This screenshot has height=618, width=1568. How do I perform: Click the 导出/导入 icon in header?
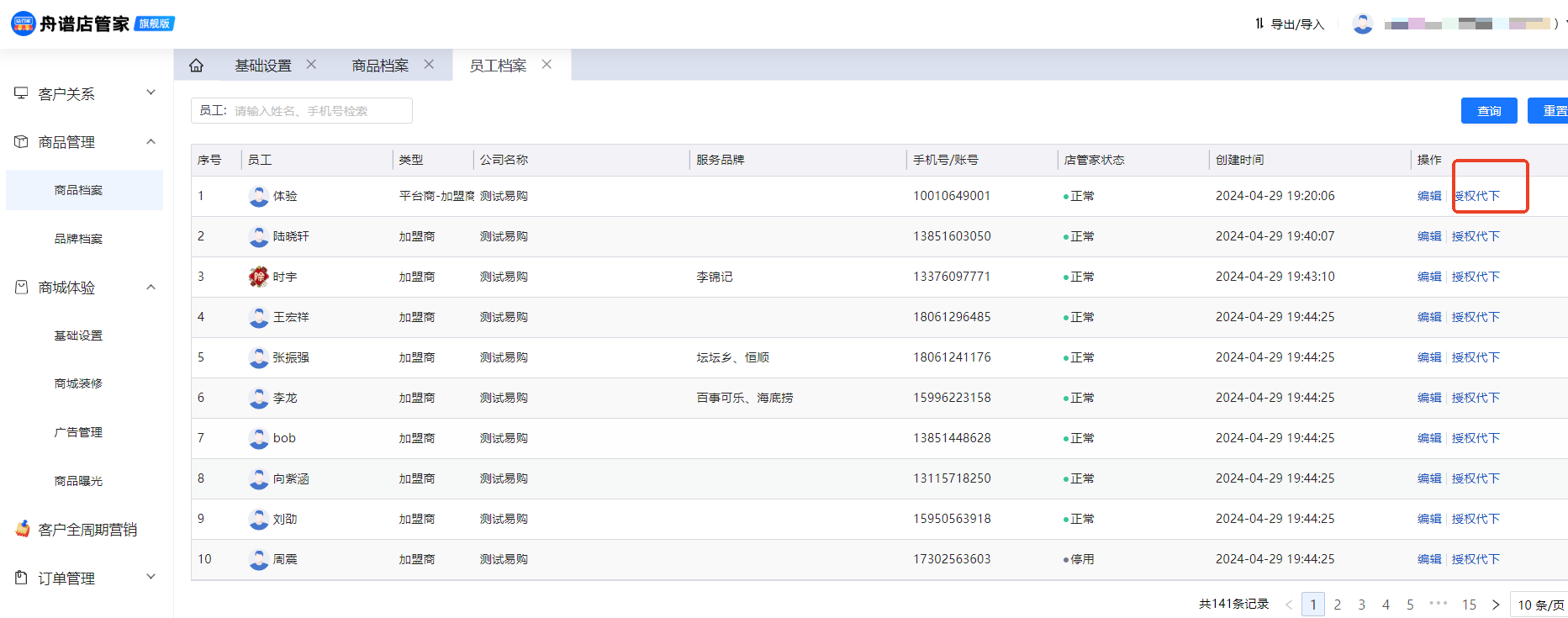click(1259, 24)
